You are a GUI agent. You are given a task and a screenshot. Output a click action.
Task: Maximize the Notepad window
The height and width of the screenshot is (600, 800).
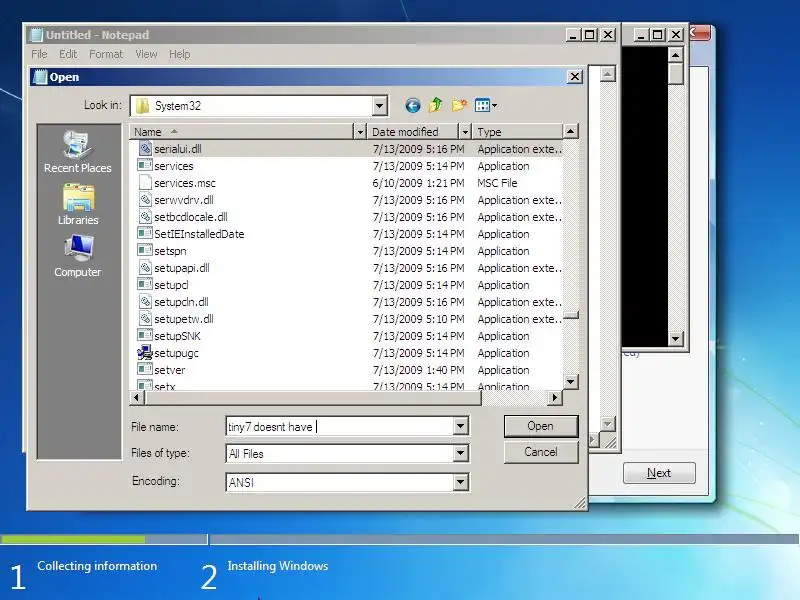(x=590, y=35)
